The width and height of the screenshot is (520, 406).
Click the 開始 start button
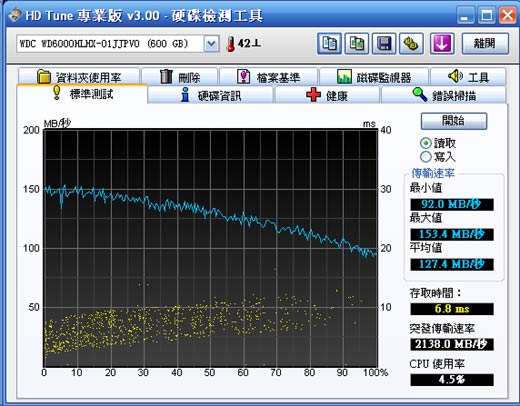click(454, 121)
